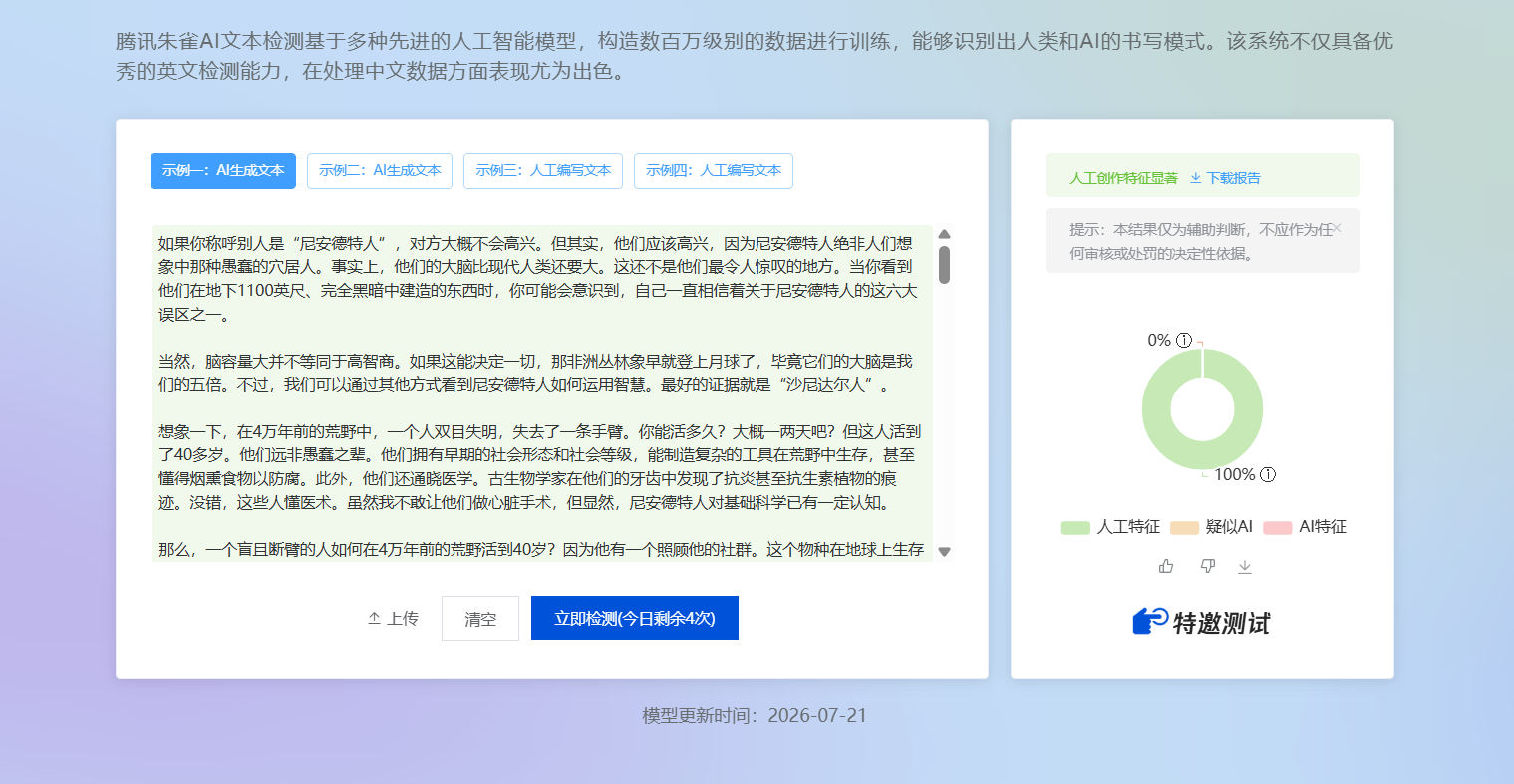
Task: Click the 特邀测试 logo
Action: pyautogui.click(x=1201, y=623)
